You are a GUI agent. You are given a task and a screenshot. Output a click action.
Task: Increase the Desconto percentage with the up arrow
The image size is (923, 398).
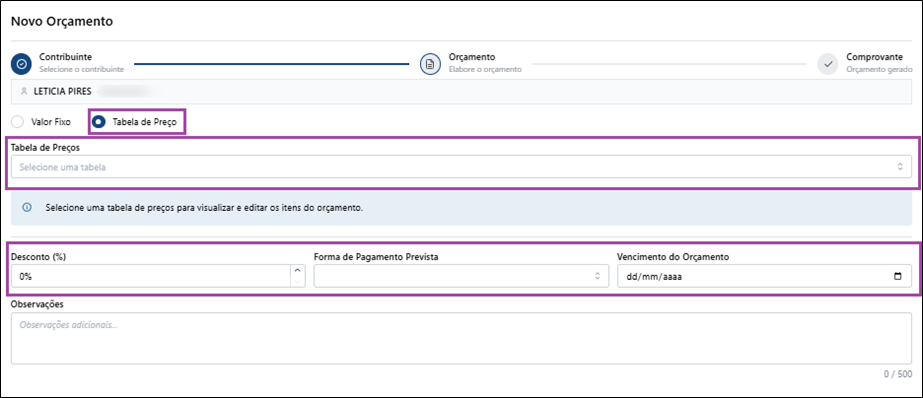pyautogui.click(x=297, y=270)
